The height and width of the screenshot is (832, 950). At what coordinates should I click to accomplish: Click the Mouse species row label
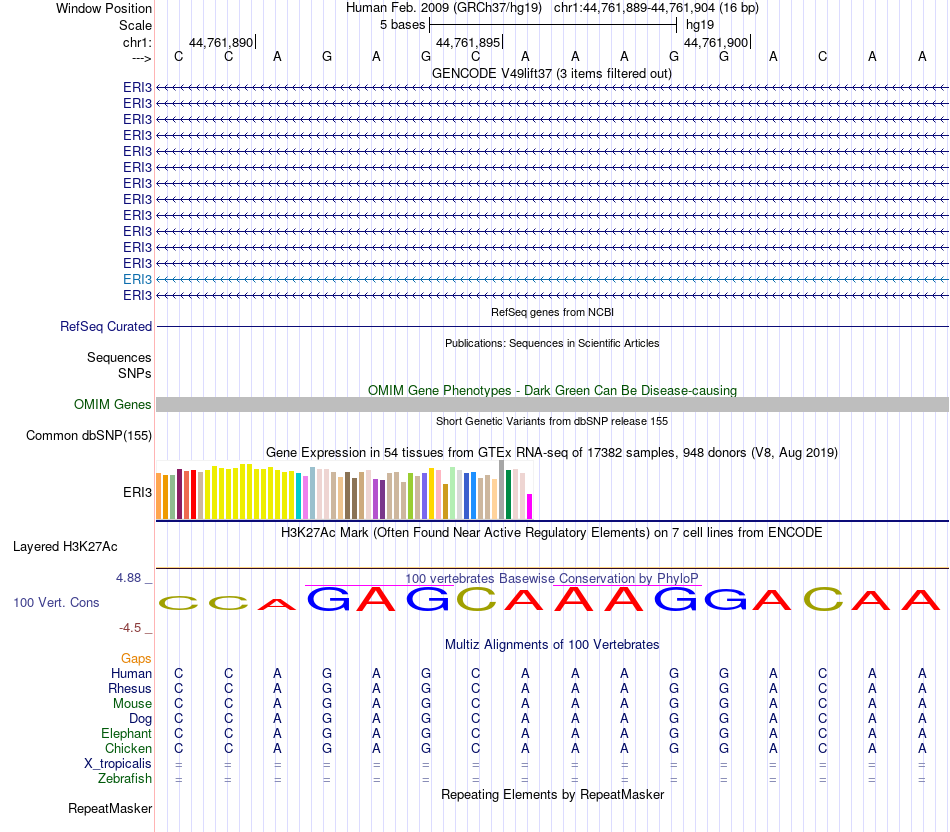click(x=132, y=704)
